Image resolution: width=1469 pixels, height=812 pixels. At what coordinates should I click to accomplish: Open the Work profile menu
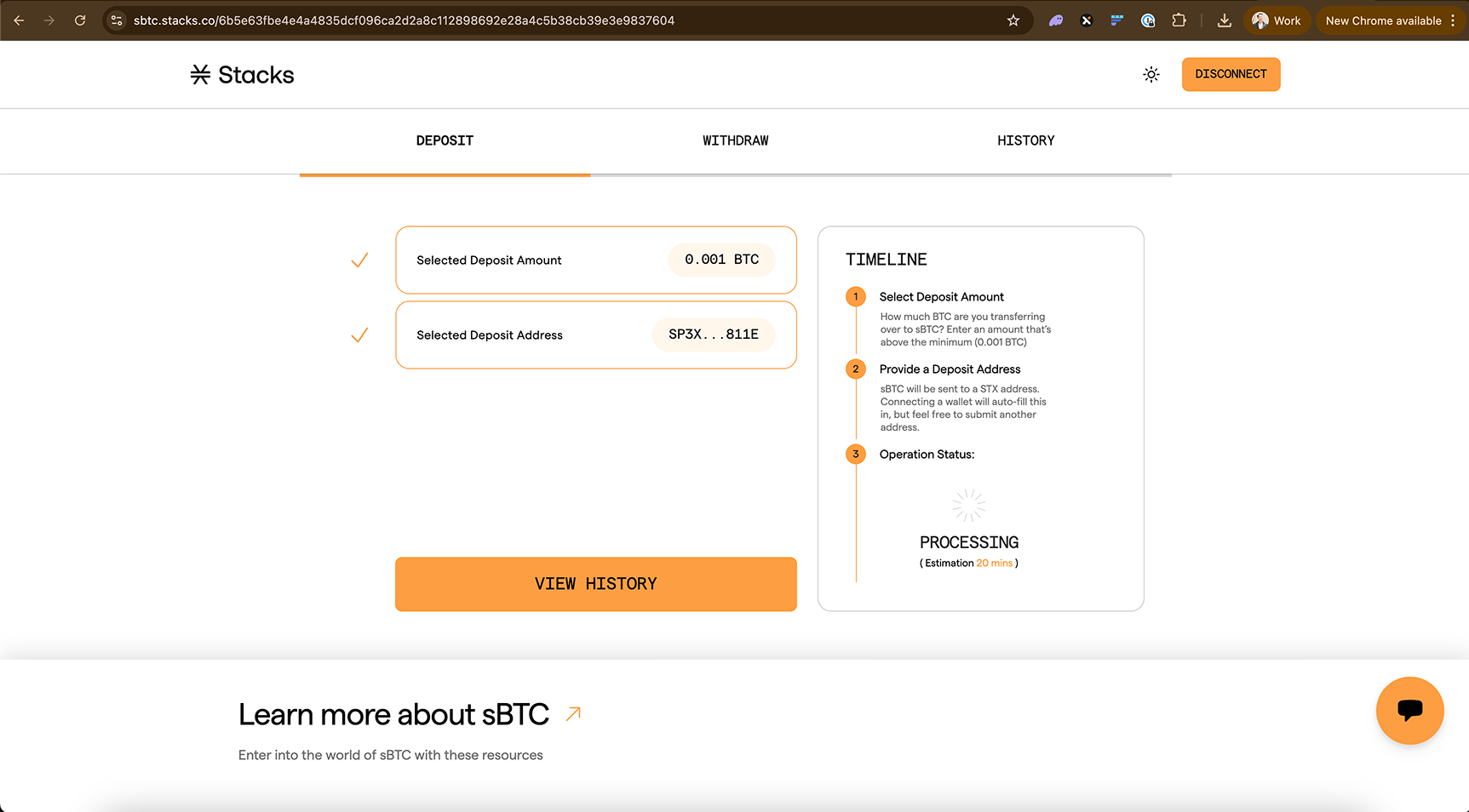pos(1277,20)
